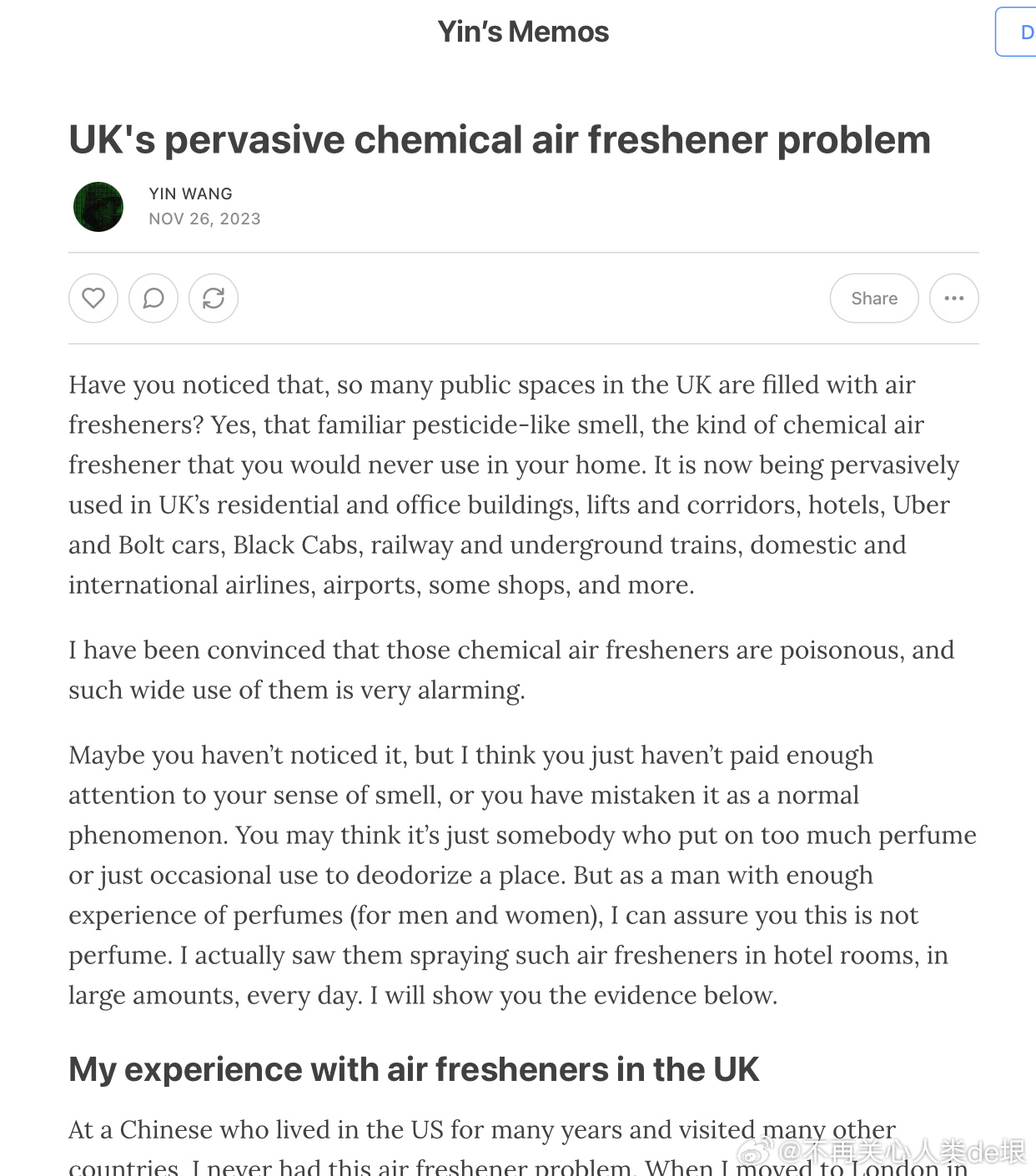Open the three-dot more options menu
1036x1176 pixels.
coord(953,299)
